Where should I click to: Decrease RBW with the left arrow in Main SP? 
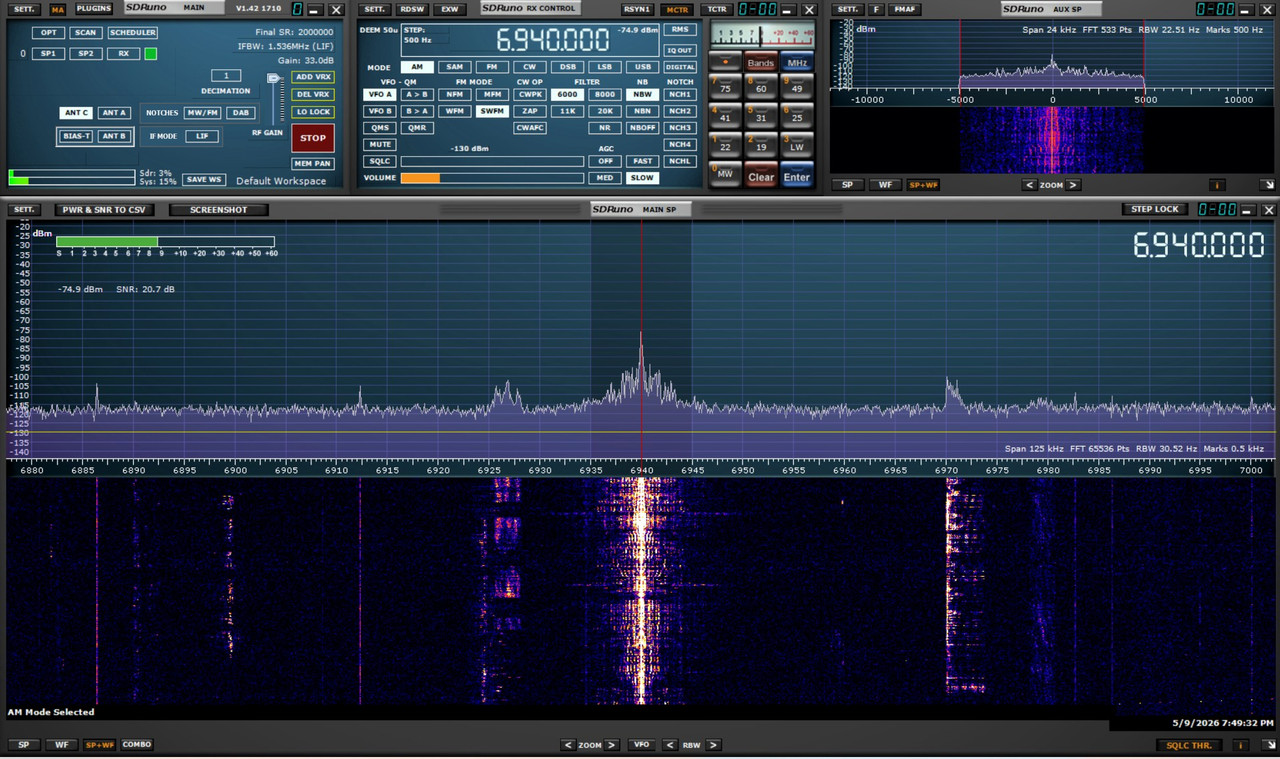[x=670, y=745]
